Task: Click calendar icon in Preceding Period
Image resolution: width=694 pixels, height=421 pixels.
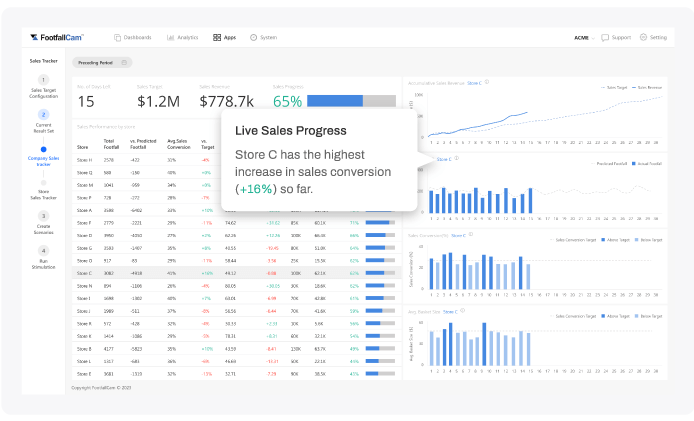Action: (124, 62)
